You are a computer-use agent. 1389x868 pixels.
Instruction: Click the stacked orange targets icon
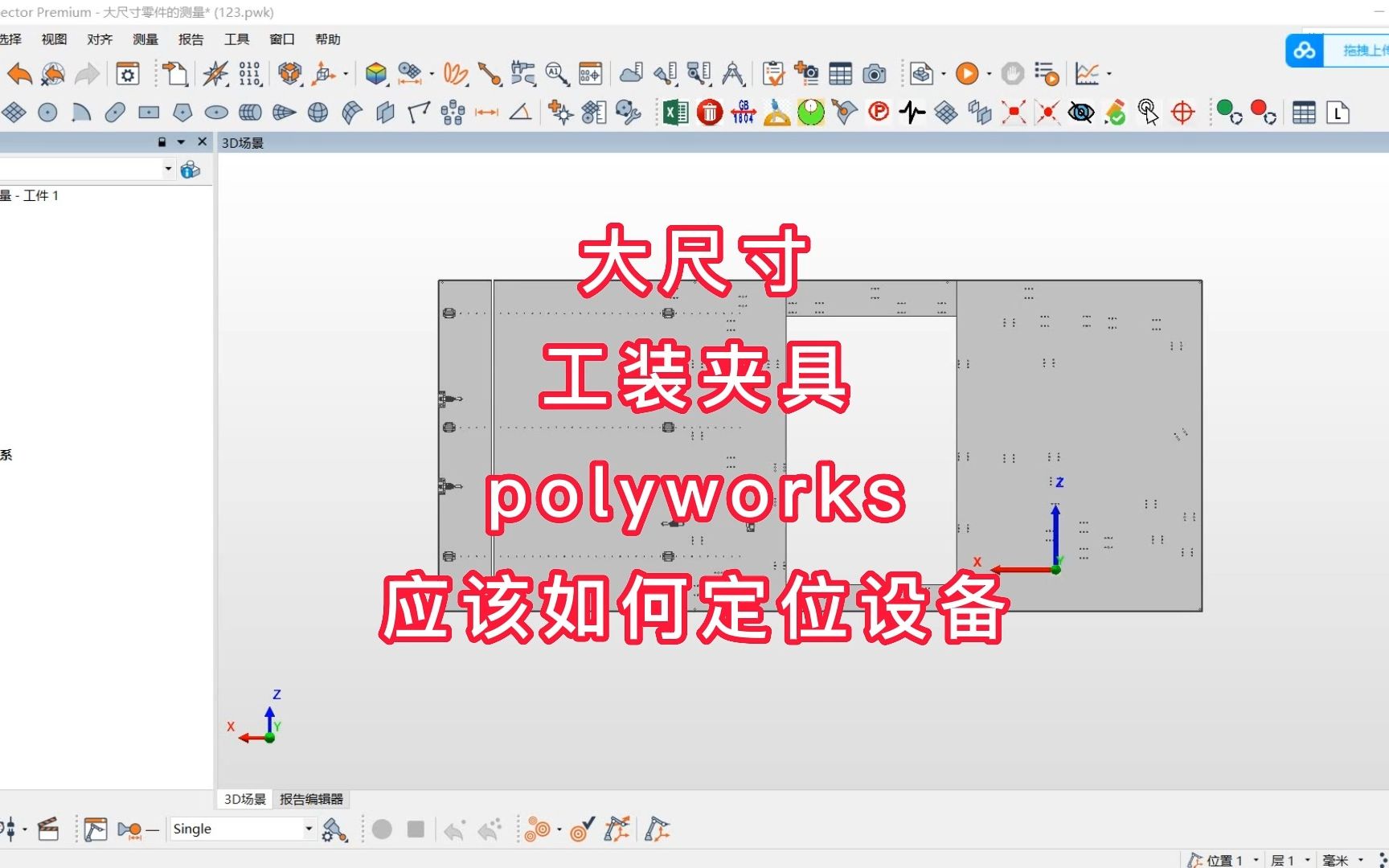pos(537,829)
